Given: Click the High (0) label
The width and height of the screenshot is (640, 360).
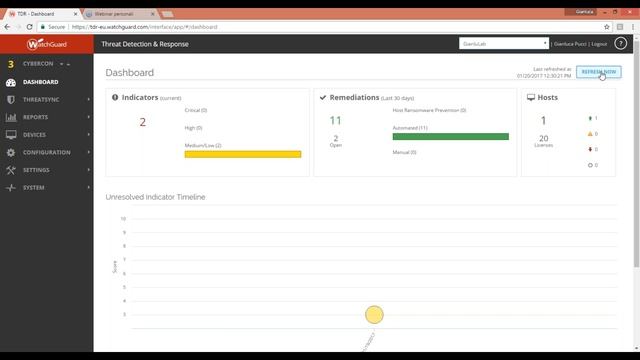Looking at the screenshot, I should point(193,128).
